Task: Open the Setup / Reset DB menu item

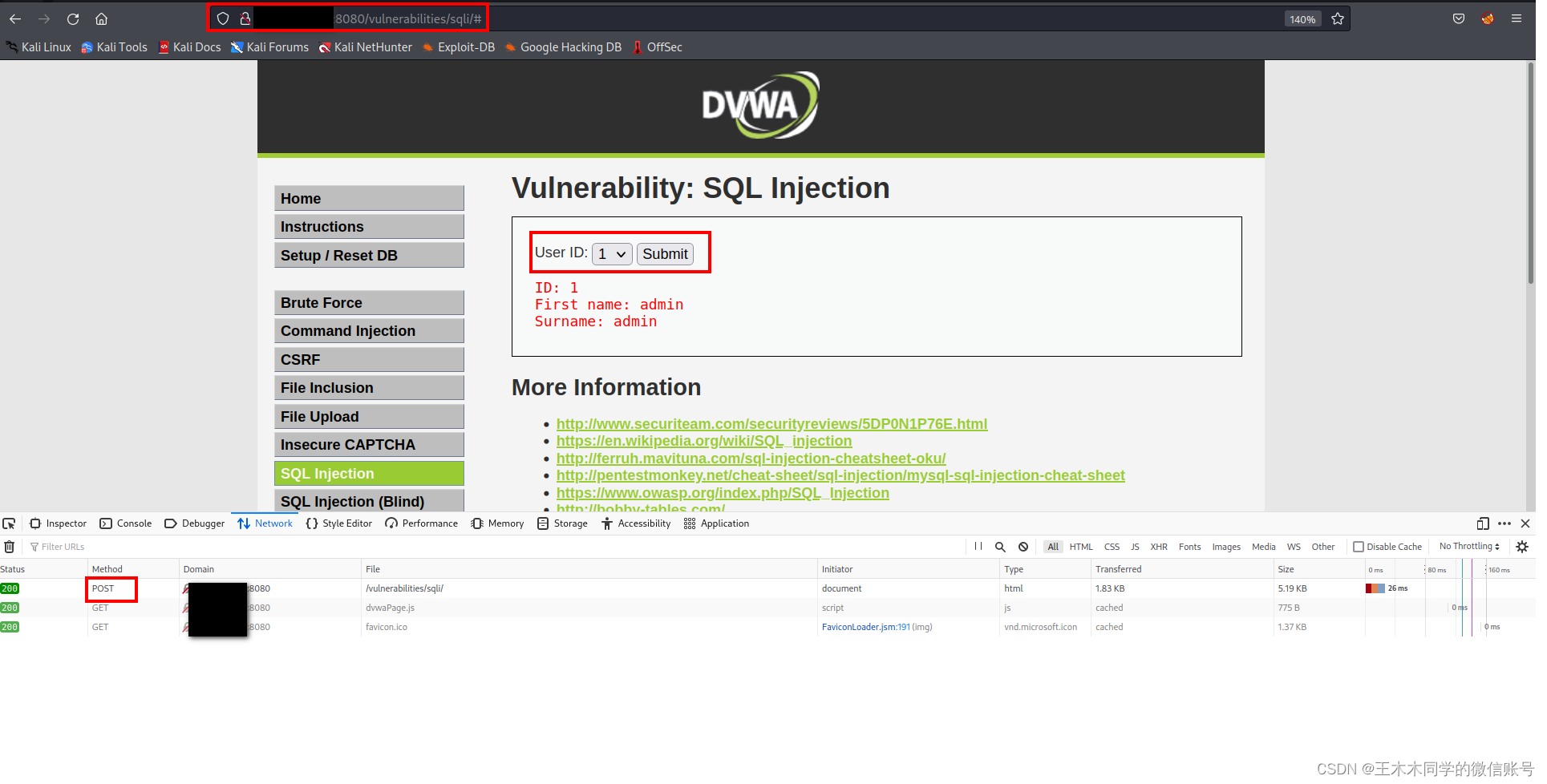Action: 369,256
